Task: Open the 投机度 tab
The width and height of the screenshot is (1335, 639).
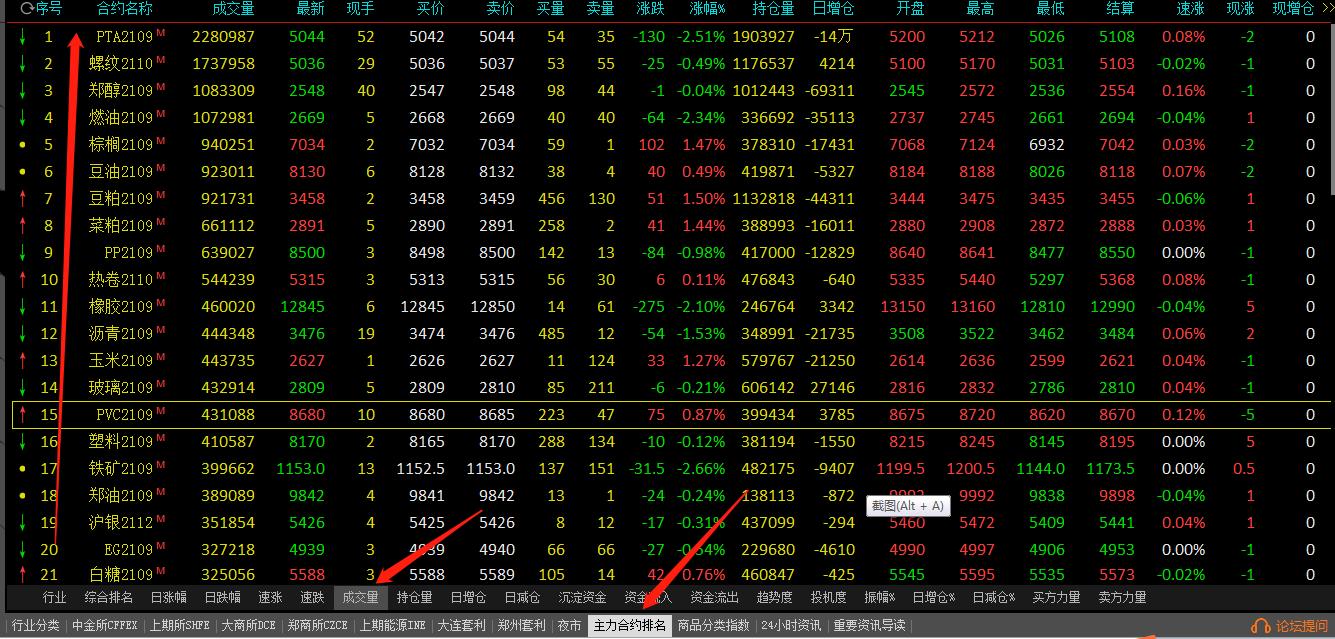Action: (x=828, y=598)
